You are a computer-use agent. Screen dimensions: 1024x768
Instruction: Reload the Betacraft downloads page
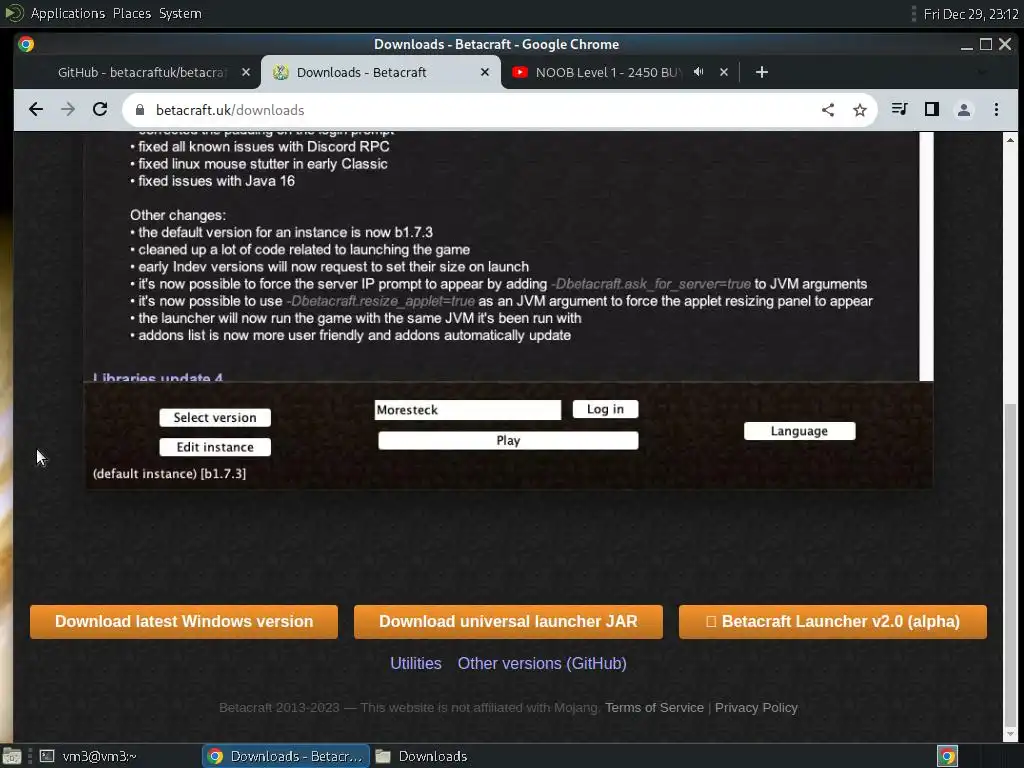pos(100,110)
